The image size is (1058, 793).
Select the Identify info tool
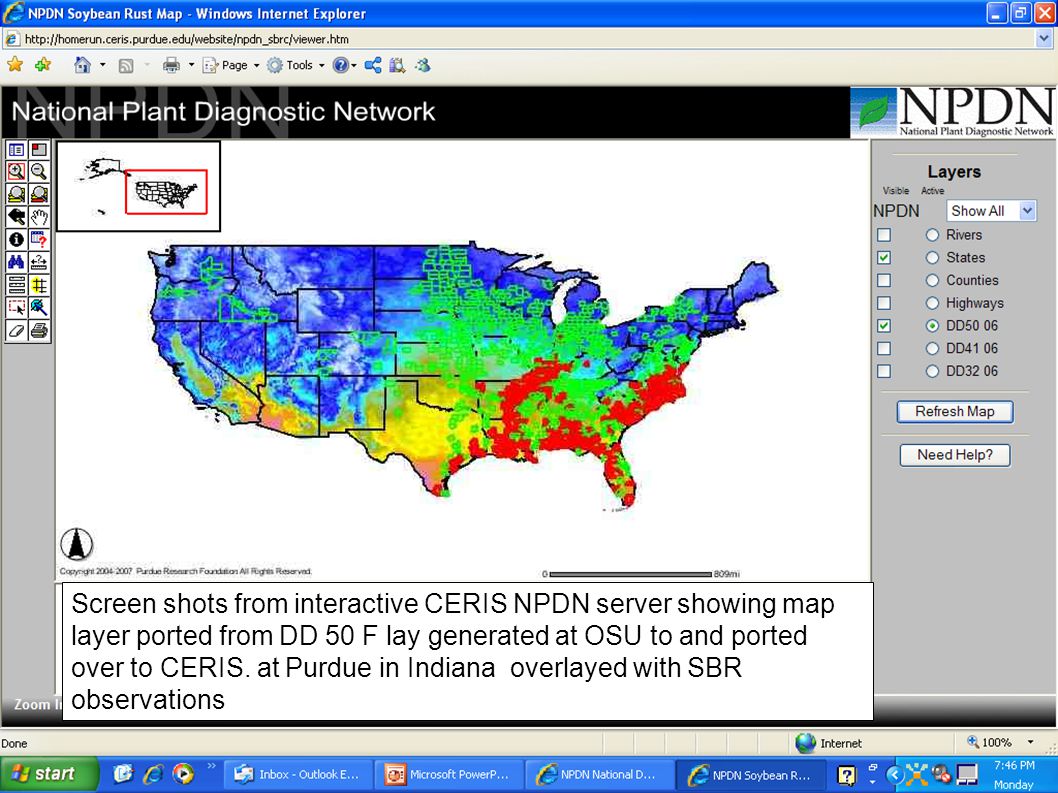pyautogui.click(x=17, y=240)
